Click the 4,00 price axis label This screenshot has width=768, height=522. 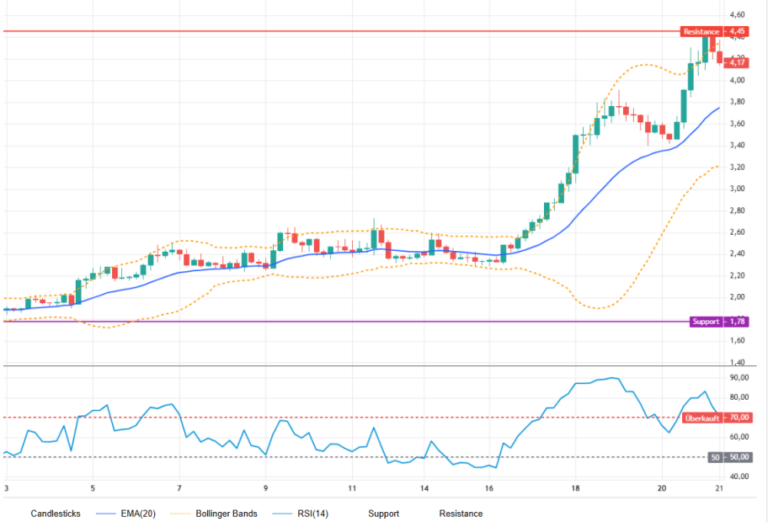tap(737, 80)
